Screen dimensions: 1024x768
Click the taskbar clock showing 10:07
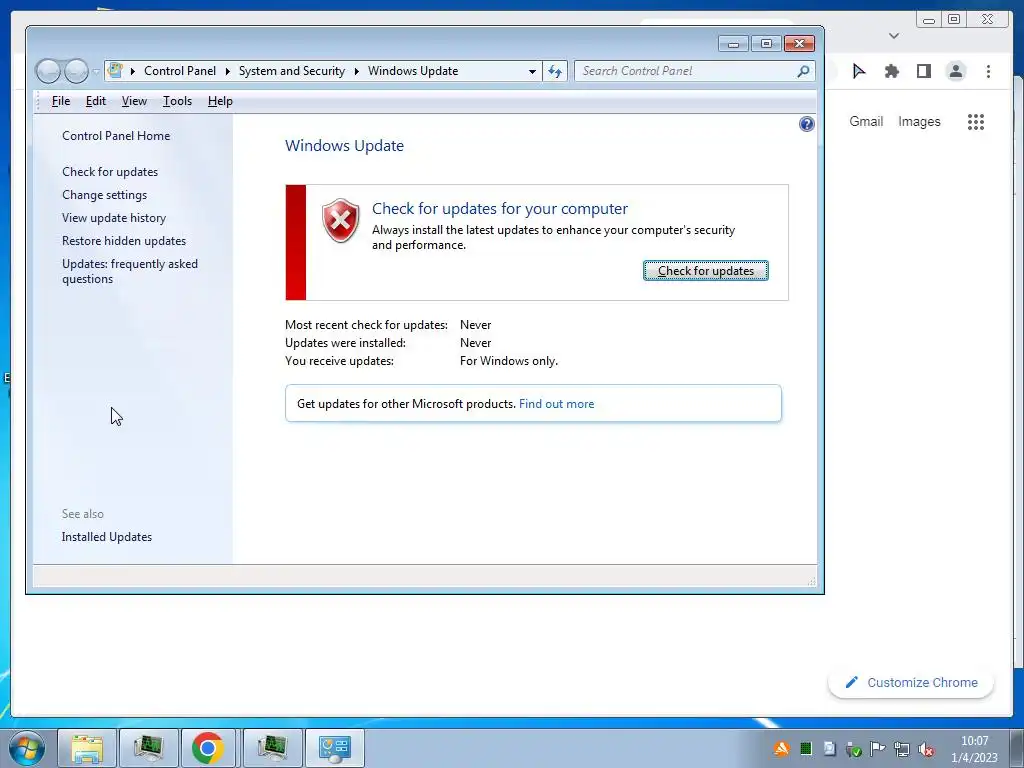point(974,749)
